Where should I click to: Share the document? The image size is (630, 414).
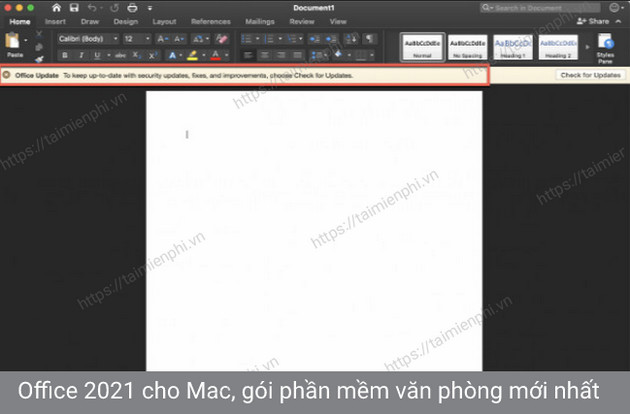[593, 21]
